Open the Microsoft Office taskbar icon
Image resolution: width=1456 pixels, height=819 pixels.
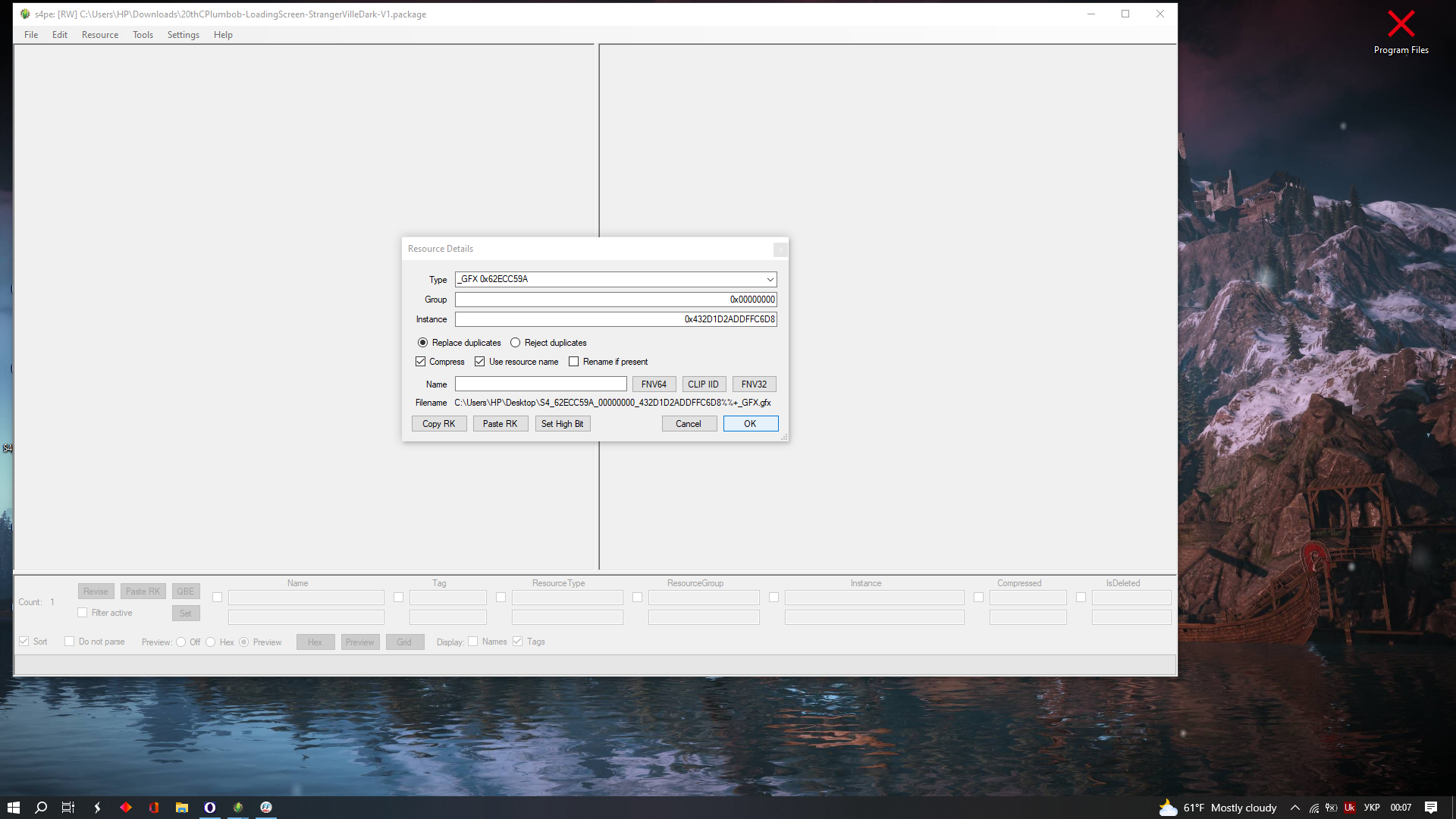[x=154, y=808]
